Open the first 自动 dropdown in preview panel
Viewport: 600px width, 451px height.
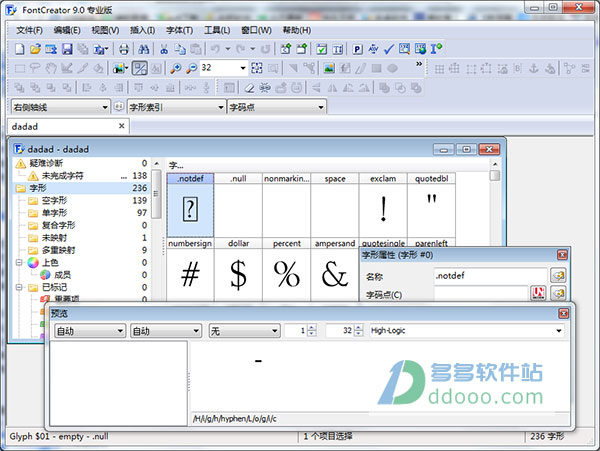[x=90, y=331]
